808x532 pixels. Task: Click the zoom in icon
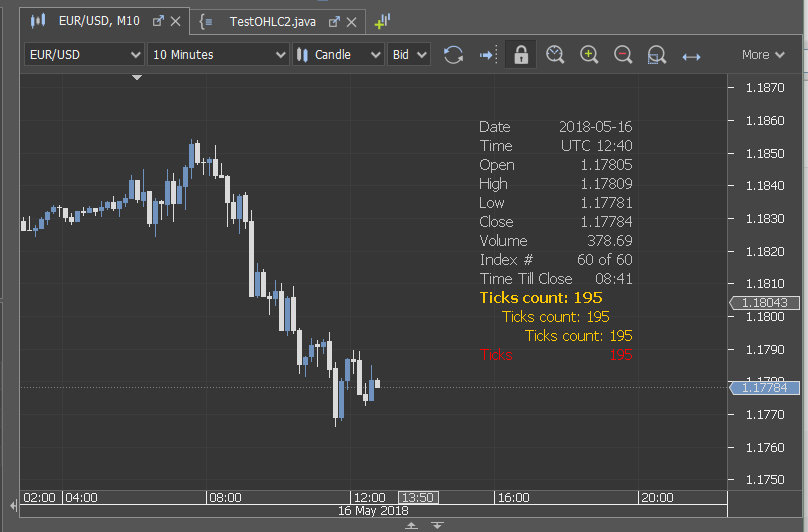click(589, 55)
